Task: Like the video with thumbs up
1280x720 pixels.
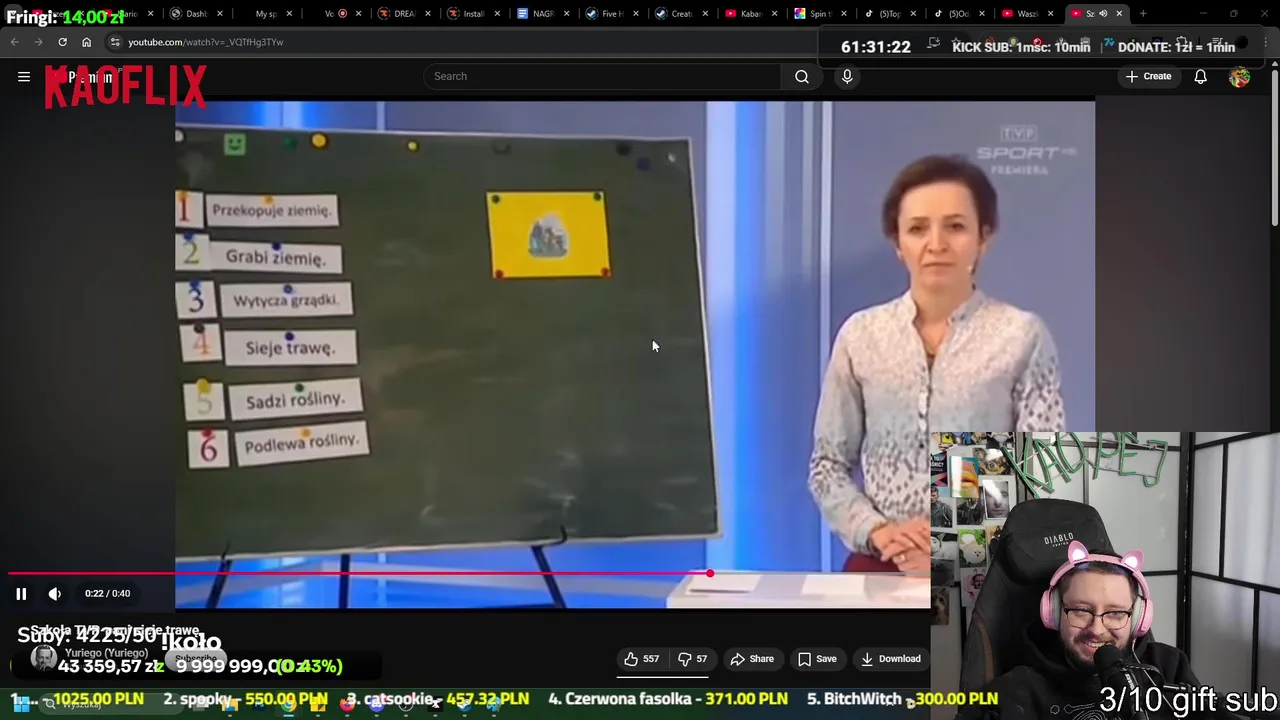Action: point(642,659)
